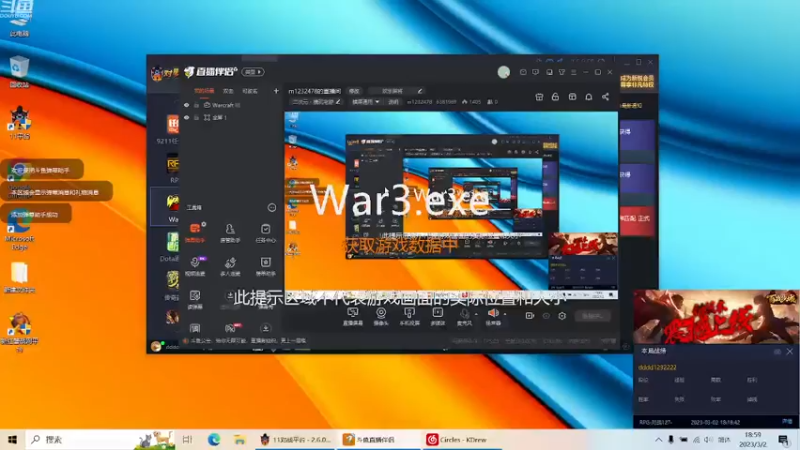800x450 pixels.
Task: Open the video co-stream microphone tool
Action: coord(195,266)
